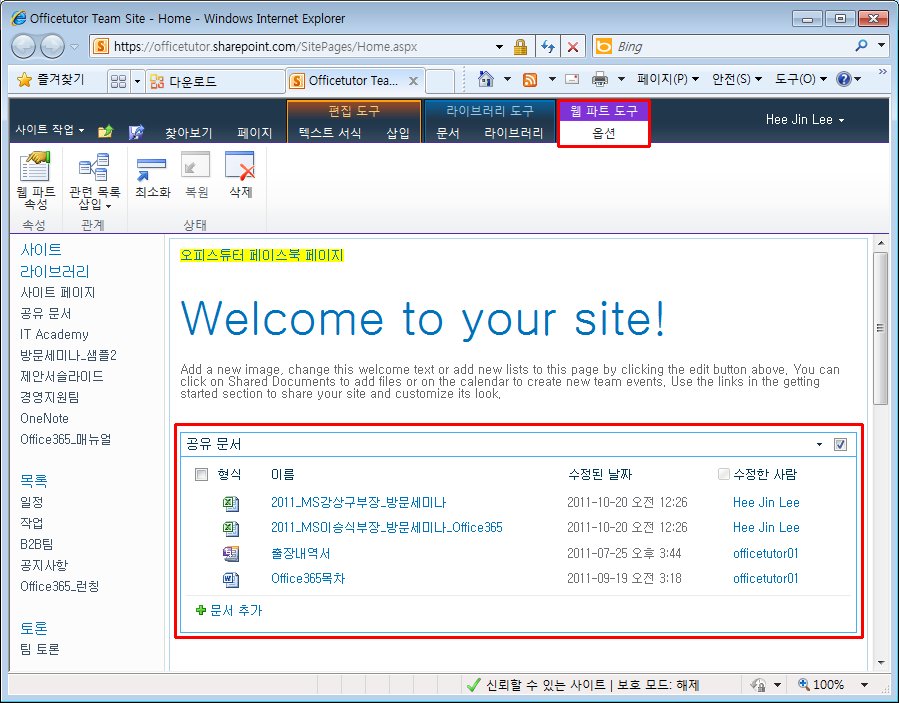The height and width of the screenshot is (703, 899).
Task: Go back with the browser back arrow
Action: pos(24,46)
